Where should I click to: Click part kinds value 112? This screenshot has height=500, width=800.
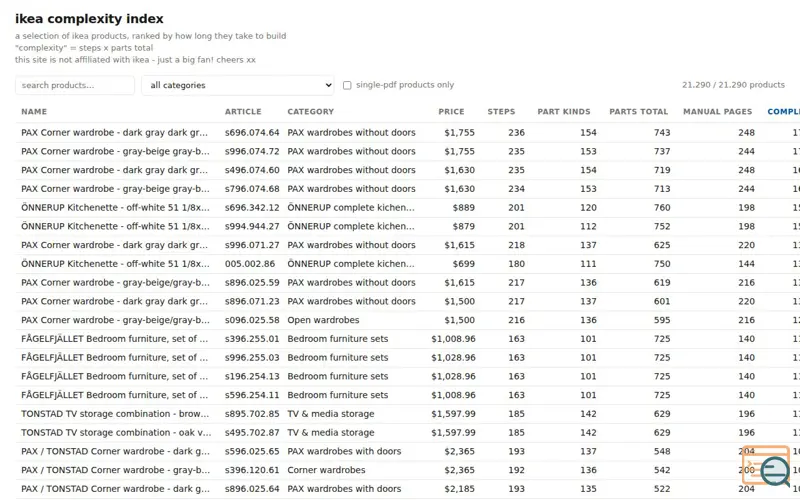coord(588,227)
